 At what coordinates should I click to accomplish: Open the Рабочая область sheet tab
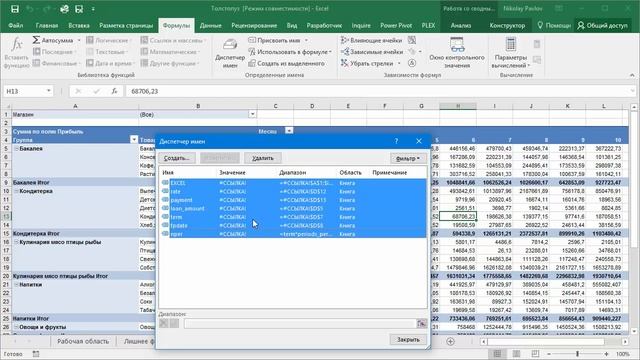coord(83,341)
